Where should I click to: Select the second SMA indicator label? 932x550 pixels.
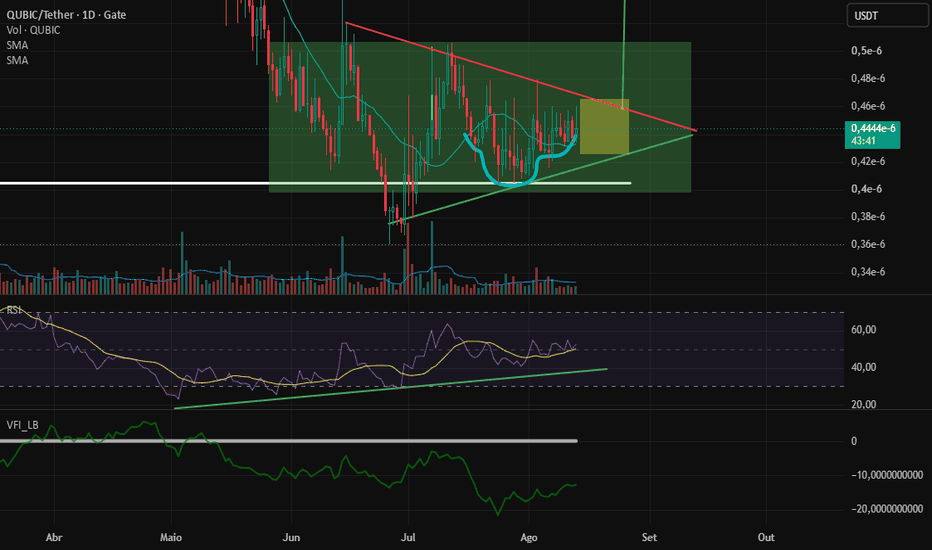tap(17, 60)
